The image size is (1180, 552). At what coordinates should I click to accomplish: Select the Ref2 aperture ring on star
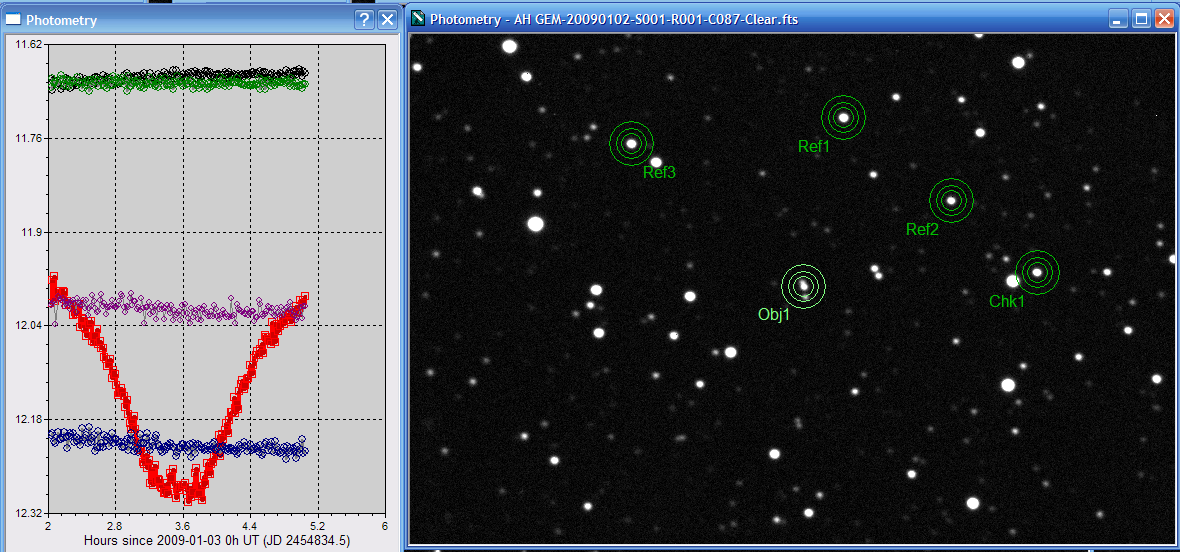(951, 200)
